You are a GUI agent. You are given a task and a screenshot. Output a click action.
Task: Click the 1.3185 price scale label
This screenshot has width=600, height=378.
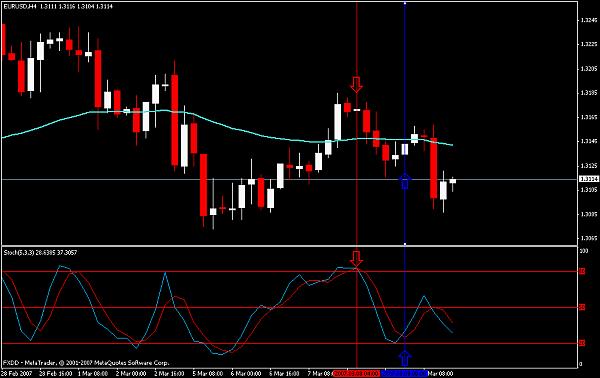click(x=589, y=93)
